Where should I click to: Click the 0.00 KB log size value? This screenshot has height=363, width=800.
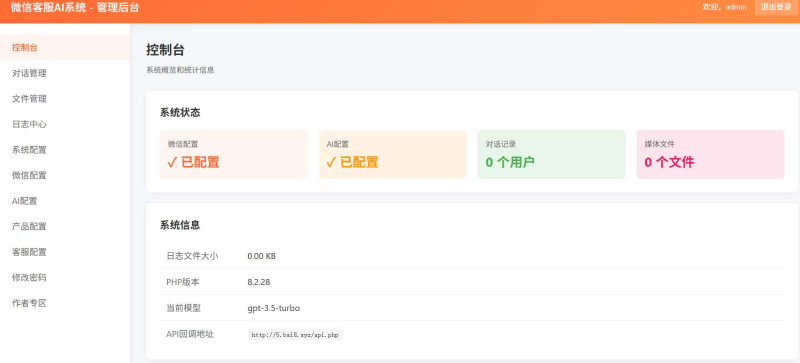(261, 256)
